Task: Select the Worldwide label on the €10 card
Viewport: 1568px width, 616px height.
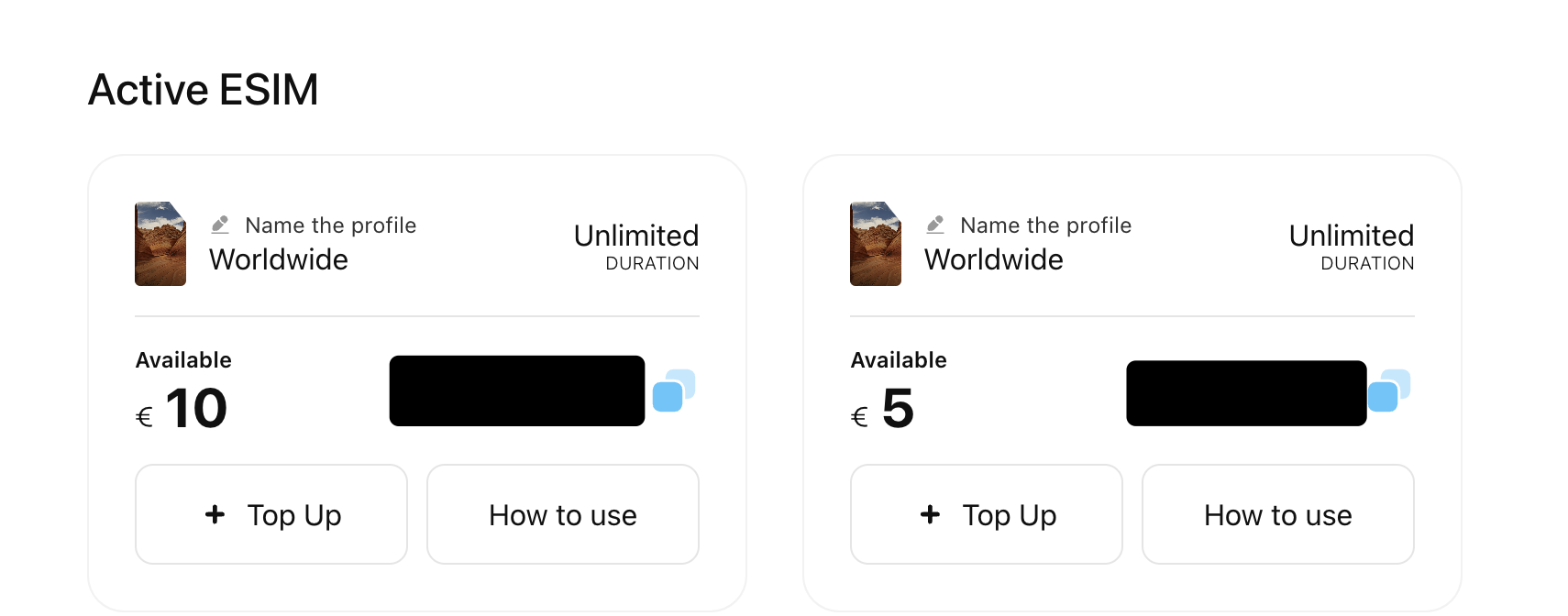Action: [x=279, y=259]
